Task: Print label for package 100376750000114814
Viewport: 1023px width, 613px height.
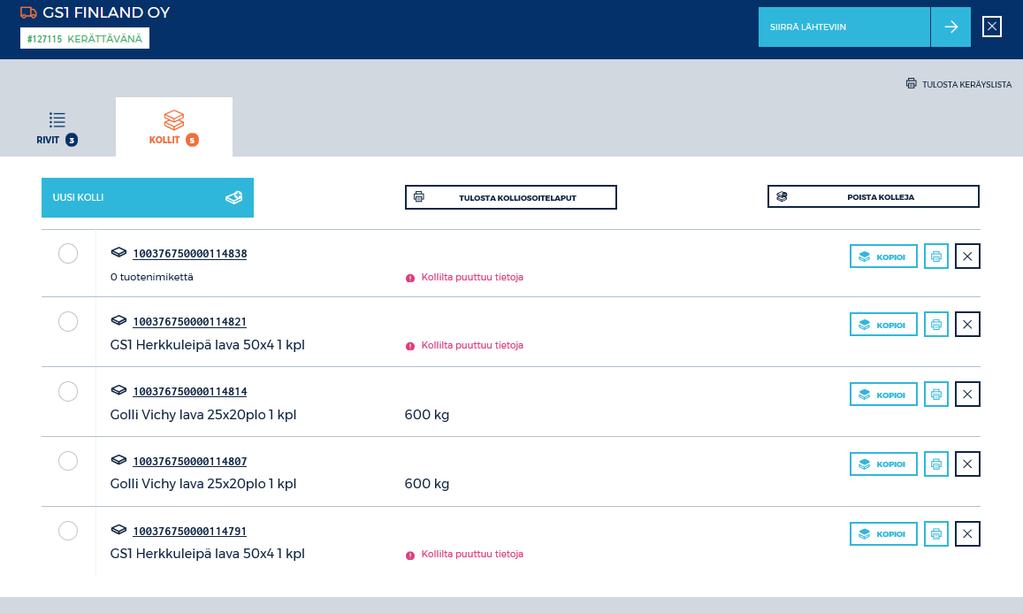Action: (936, 394)
